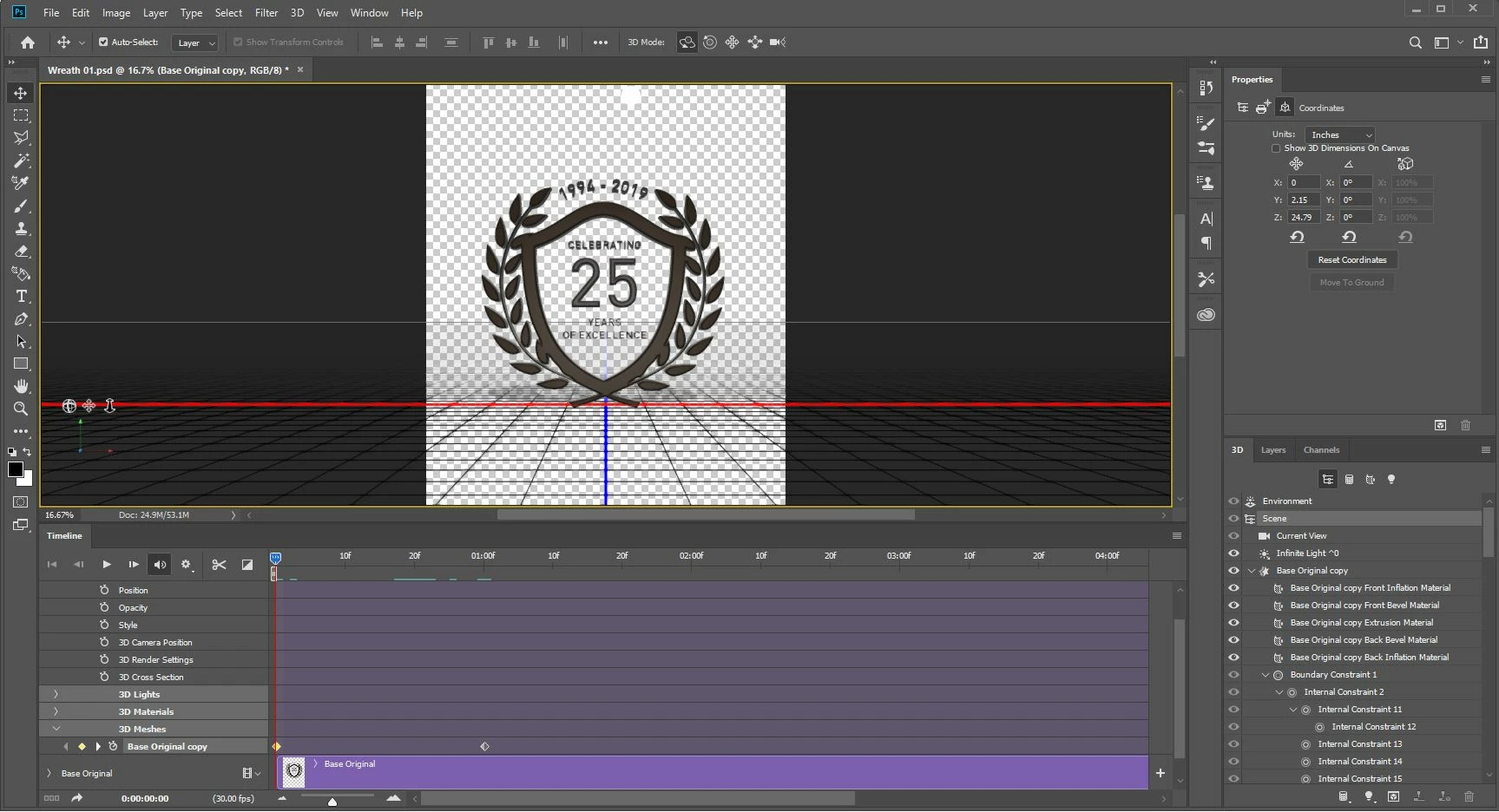Viewport: 1499px width, 812px height.
Task: Select the Zoom tool
Action: tap(21, 409)
